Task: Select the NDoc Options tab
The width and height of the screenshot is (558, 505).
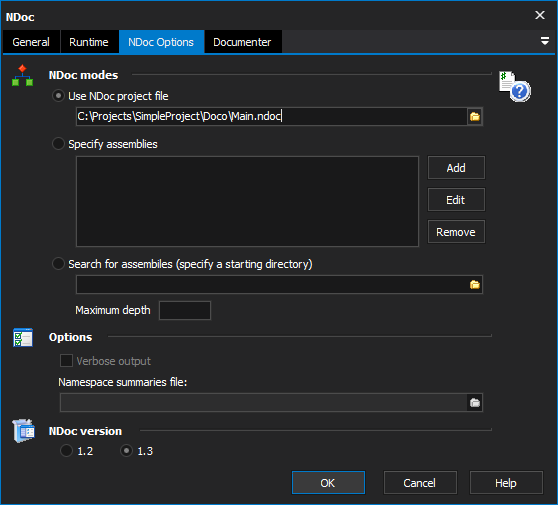Action: click(x=161, y=42)
